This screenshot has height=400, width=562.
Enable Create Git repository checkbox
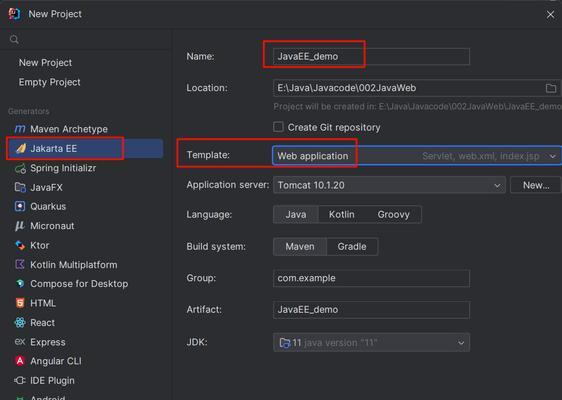[278, 127]
